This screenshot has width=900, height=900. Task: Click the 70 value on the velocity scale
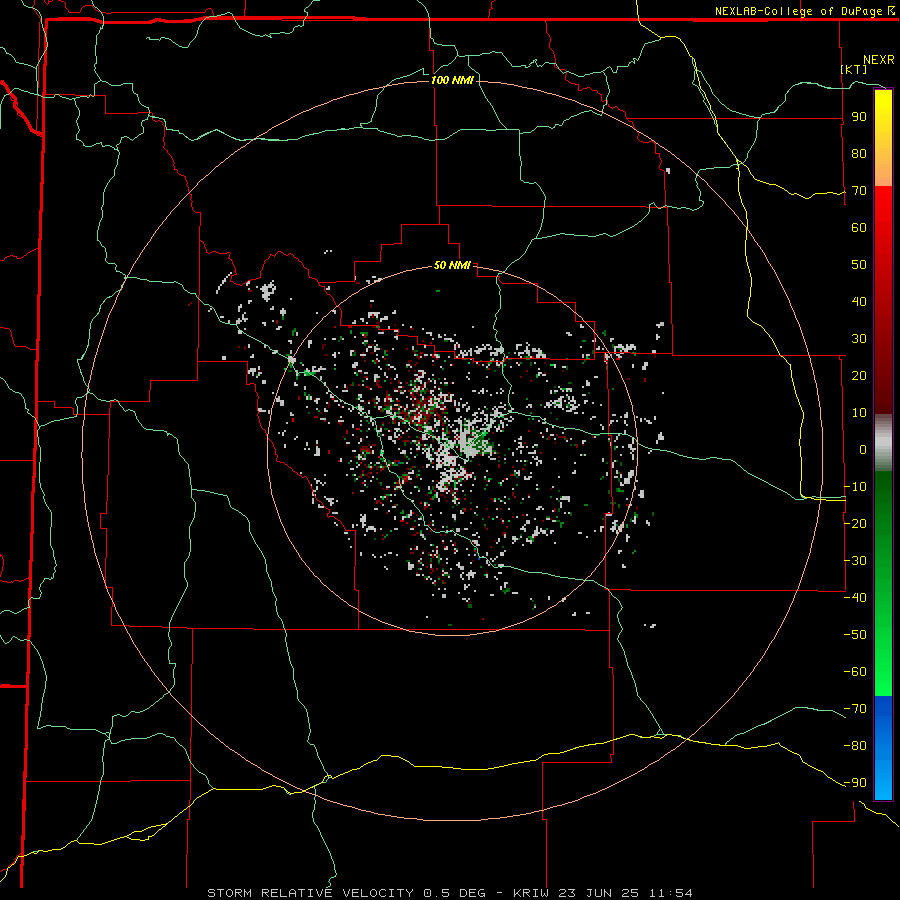click(859, 191)
